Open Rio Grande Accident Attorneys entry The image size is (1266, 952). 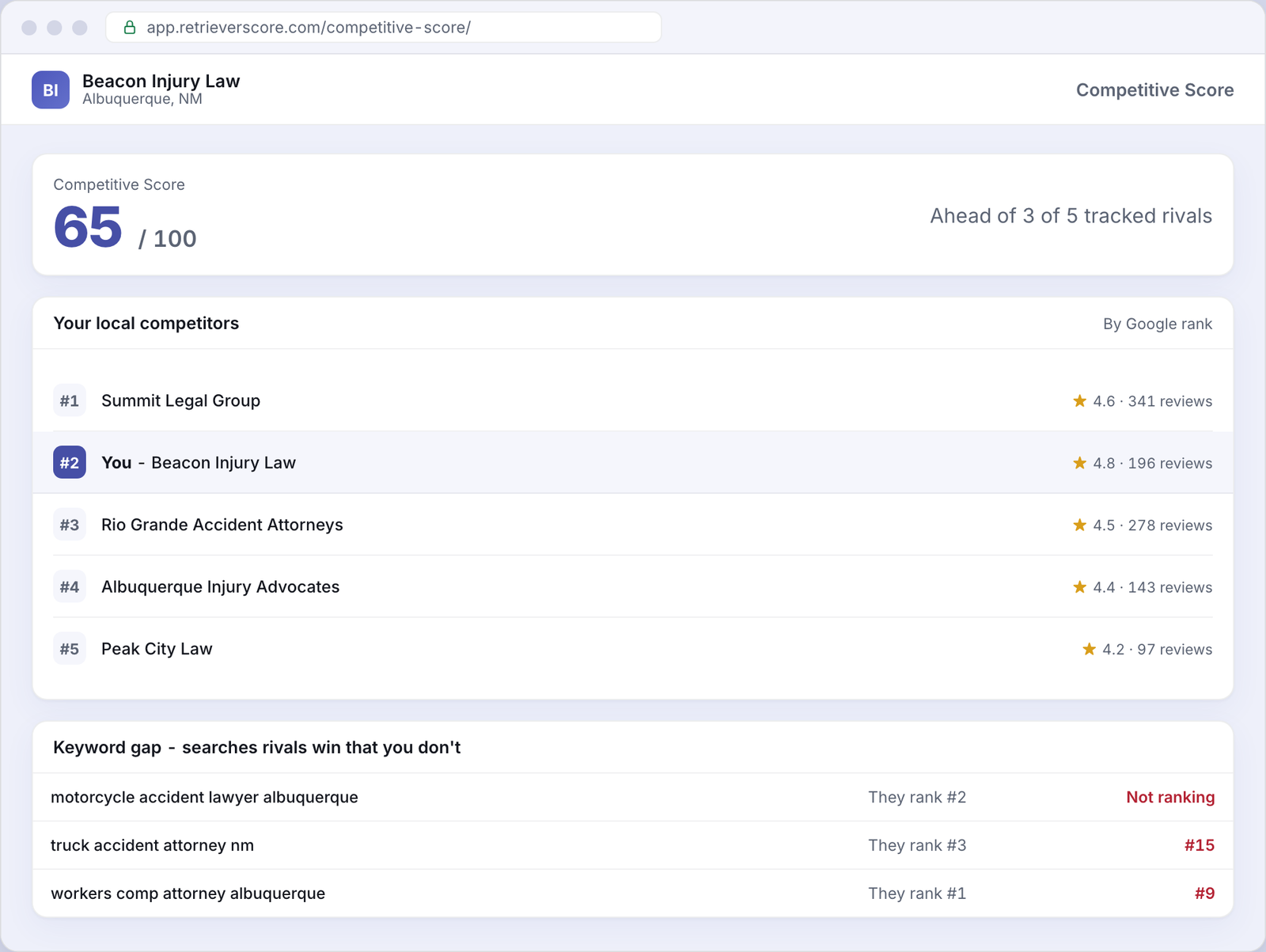click(633, 525)
